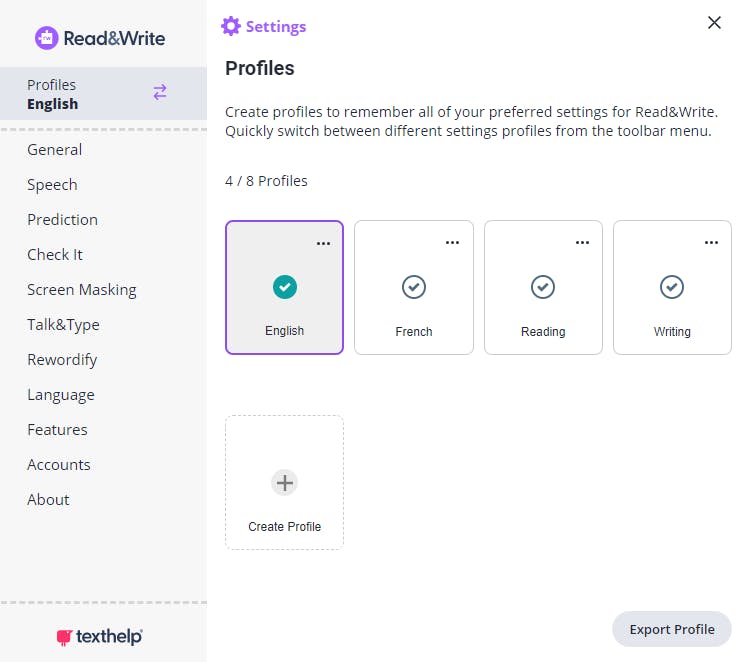Click the texthelp logo
The image size is (746, 662).
pos(100,636)
